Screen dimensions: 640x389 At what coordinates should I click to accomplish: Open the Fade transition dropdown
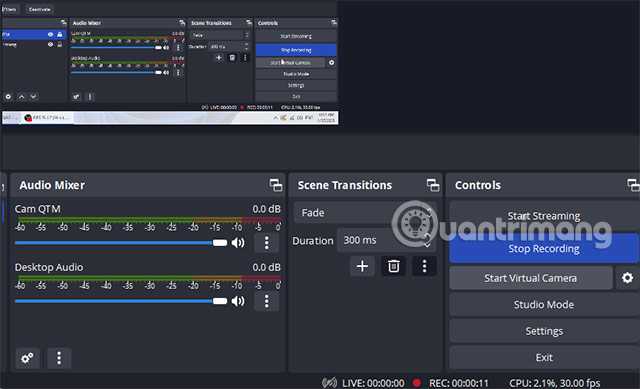click(x=365, y=213)
